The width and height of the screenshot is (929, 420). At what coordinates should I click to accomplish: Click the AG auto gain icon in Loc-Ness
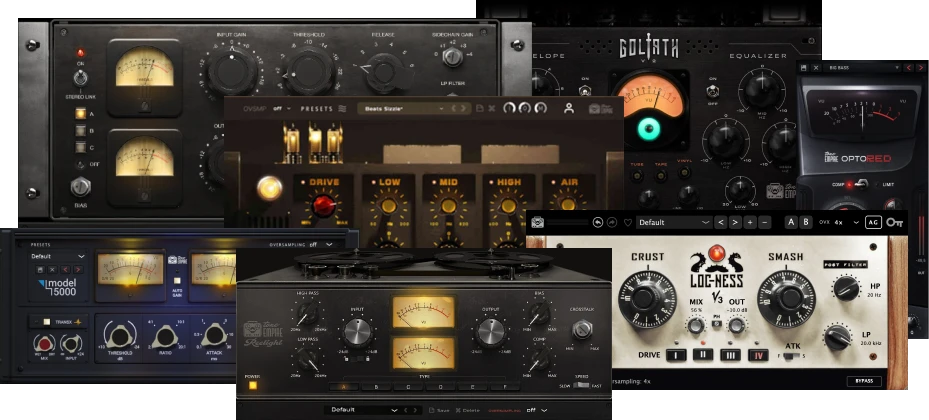click(872, 222)
